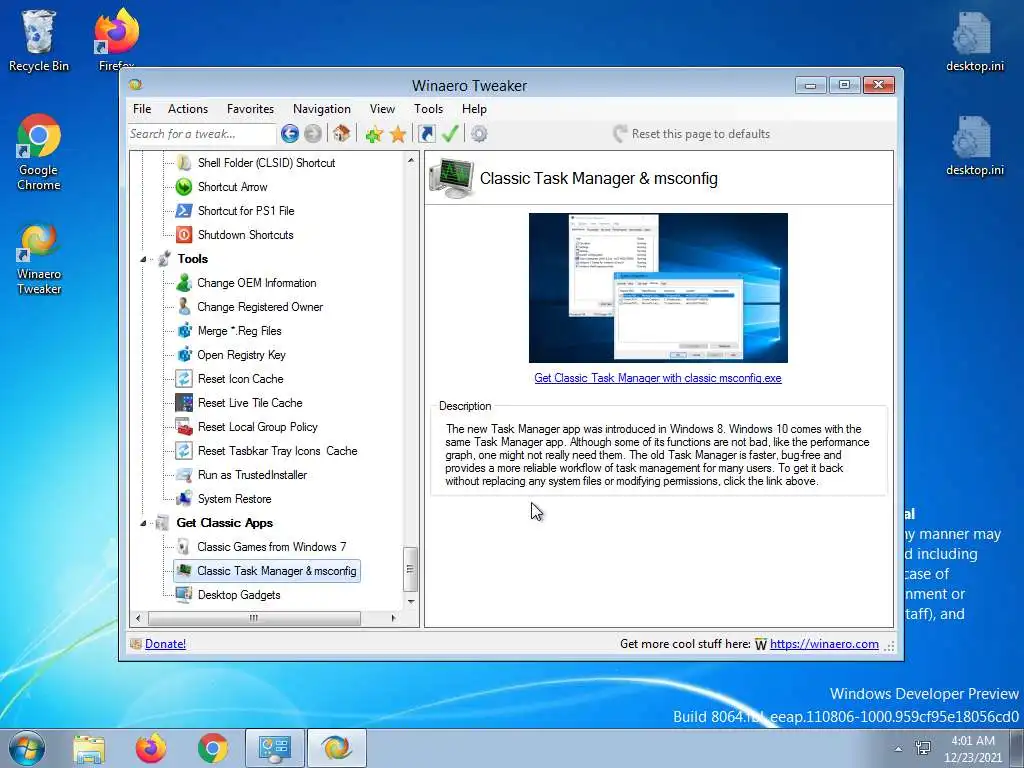Click the red Shutdown Shortcuts icon
This screenshot has height=768, width=1024.
click(184, 235)
